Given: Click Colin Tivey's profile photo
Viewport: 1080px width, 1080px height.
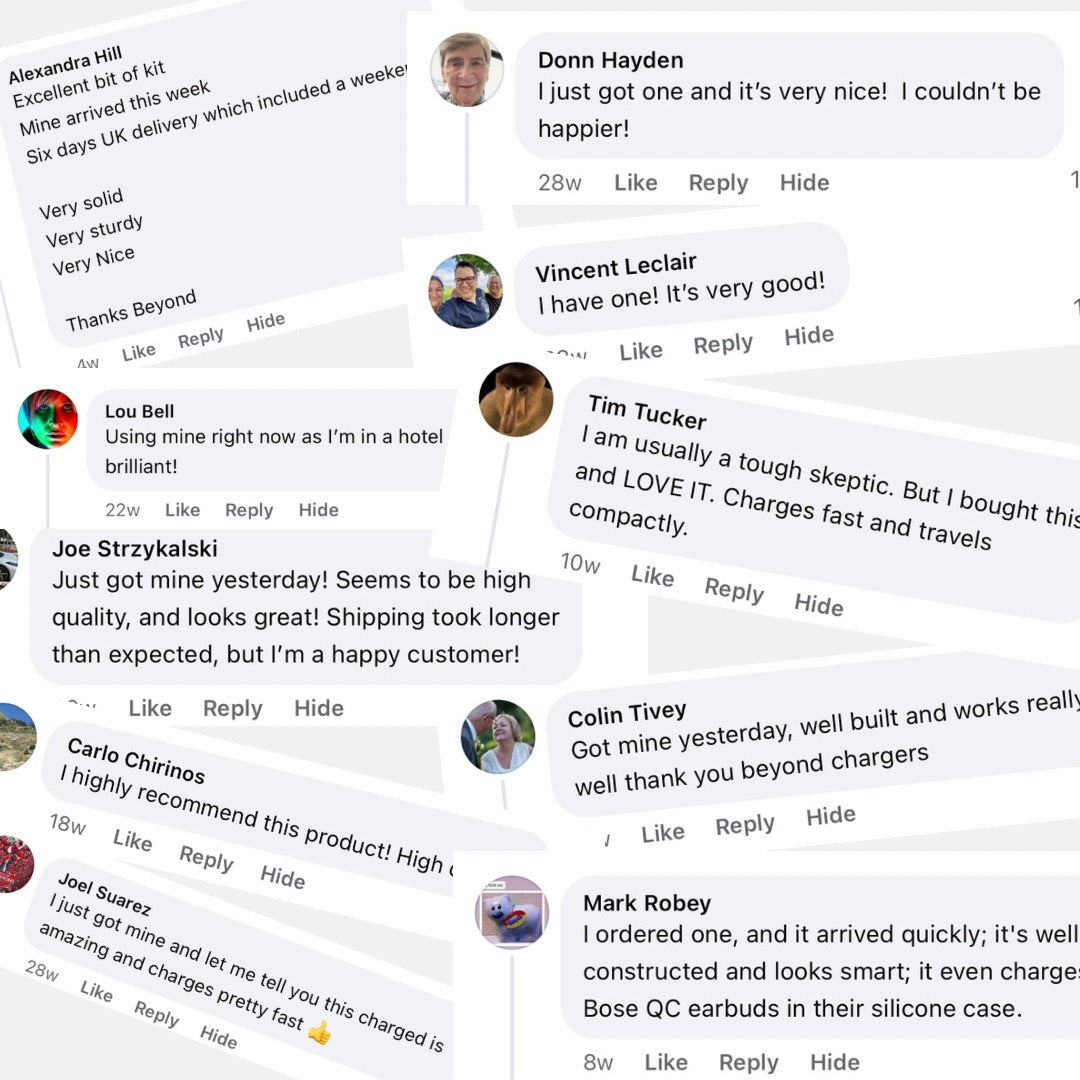Looking at the screenshot, I should 498,737.
